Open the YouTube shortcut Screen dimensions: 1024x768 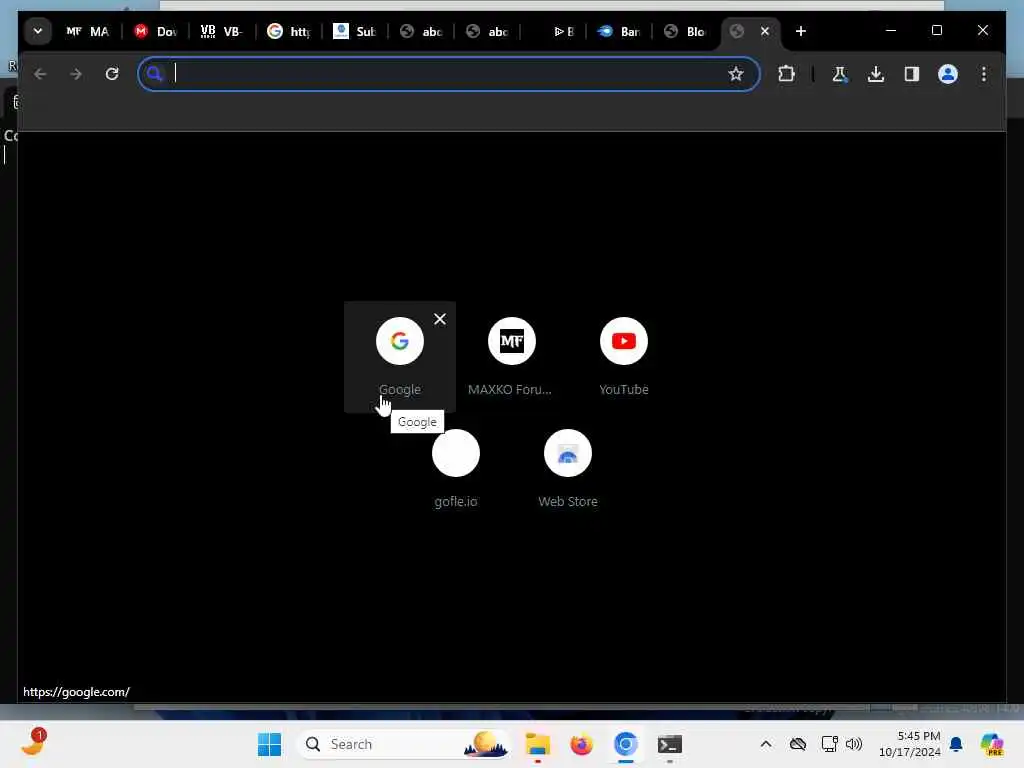tap(624, 357)
